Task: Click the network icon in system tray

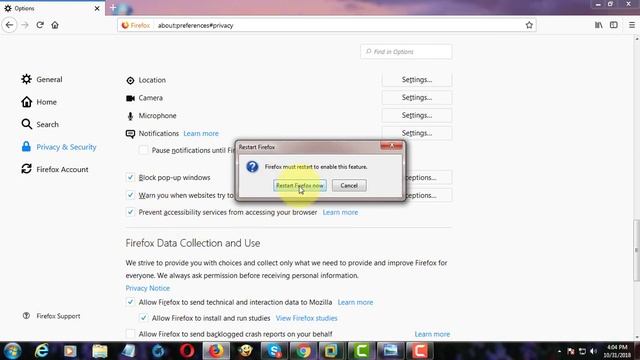Action: [x=582, y=351]
